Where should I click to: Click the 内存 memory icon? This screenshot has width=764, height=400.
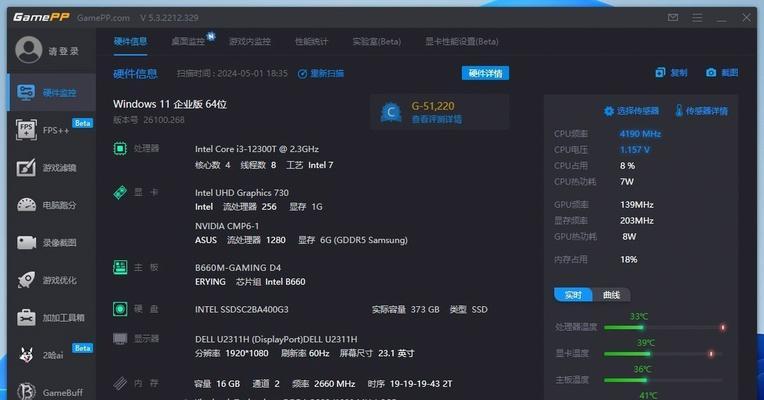tap(120, 383)
